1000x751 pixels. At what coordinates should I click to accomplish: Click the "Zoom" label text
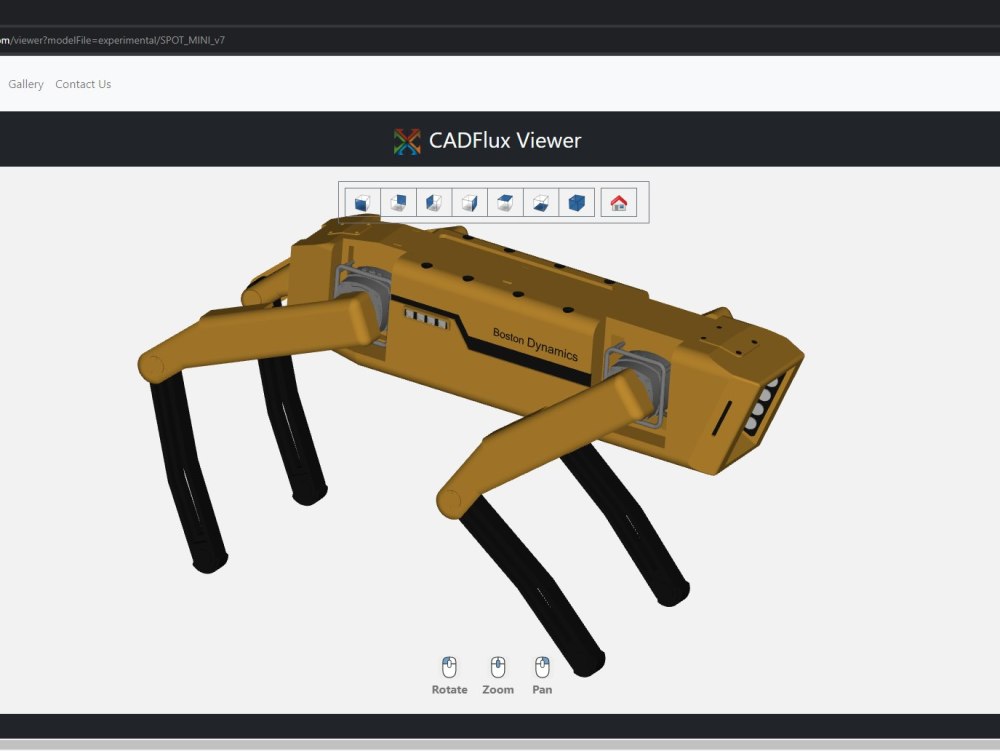click(x=498, y=690)
